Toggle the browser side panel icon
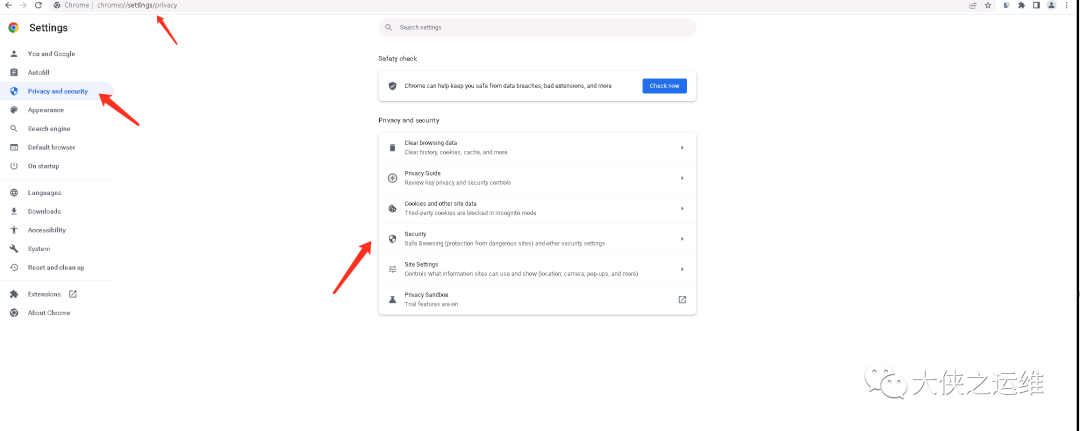1080x431 pixels. 1036,5
